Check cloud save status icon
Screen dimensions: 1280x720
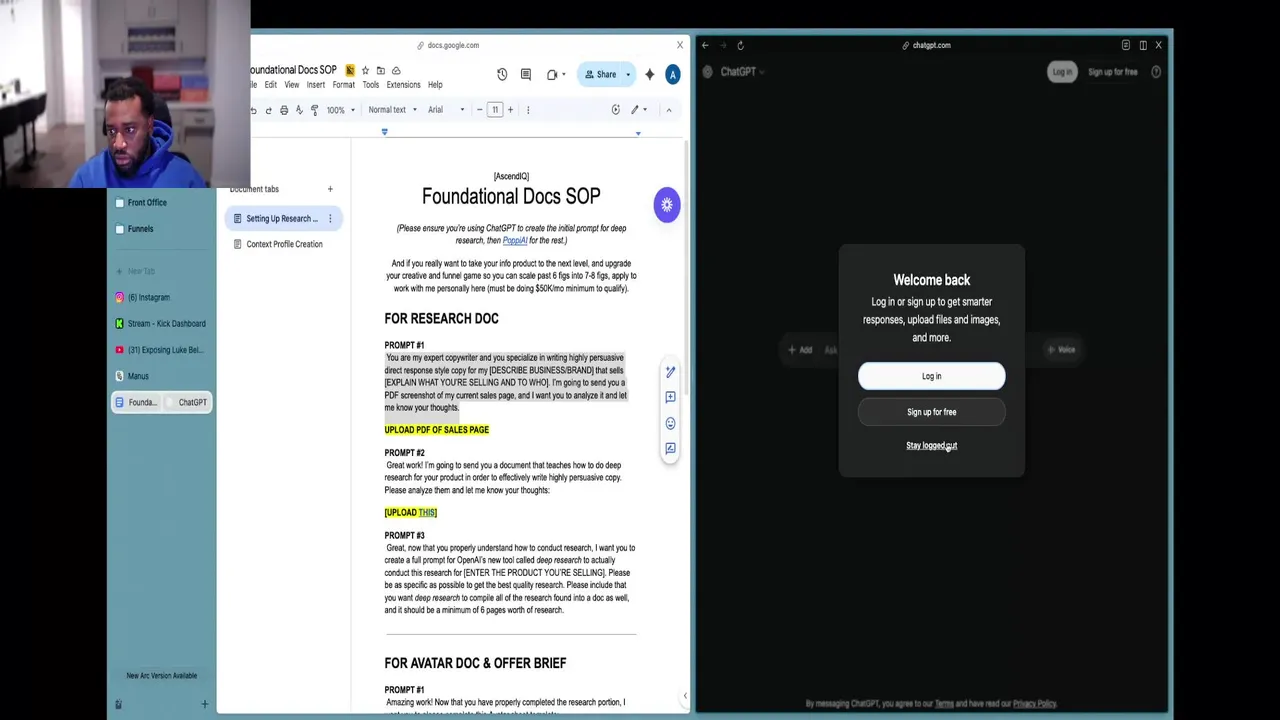click(x=396, y=70)
